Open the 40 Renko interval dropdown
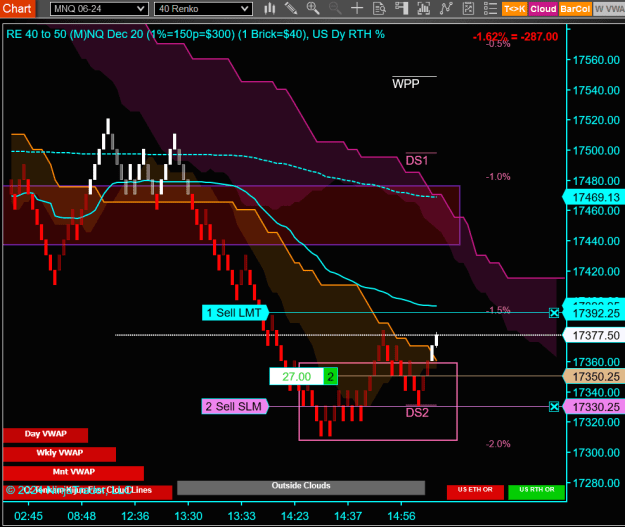This screenshot has width=625, height=527. pyautogui.click(x=203, y=9)
